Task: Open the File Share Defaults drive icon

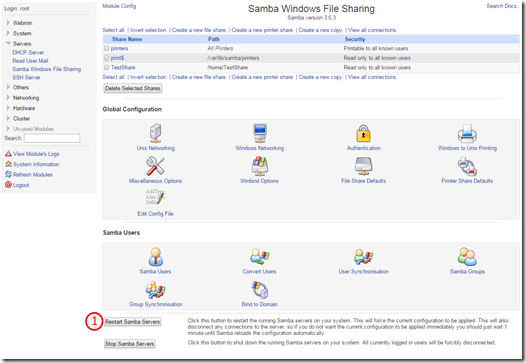Action: 363,166
